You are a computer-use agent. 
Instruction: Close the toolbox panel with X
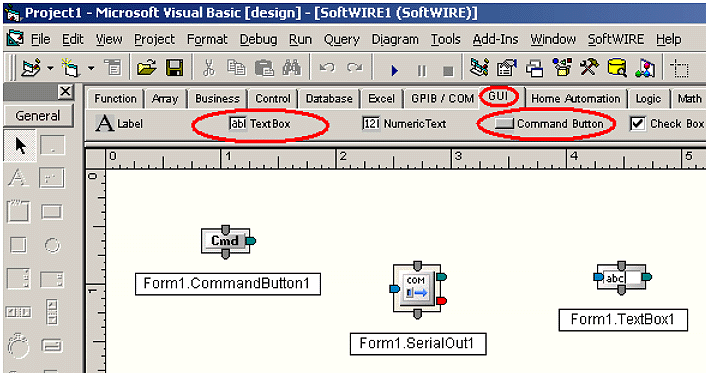coord(65,91)
